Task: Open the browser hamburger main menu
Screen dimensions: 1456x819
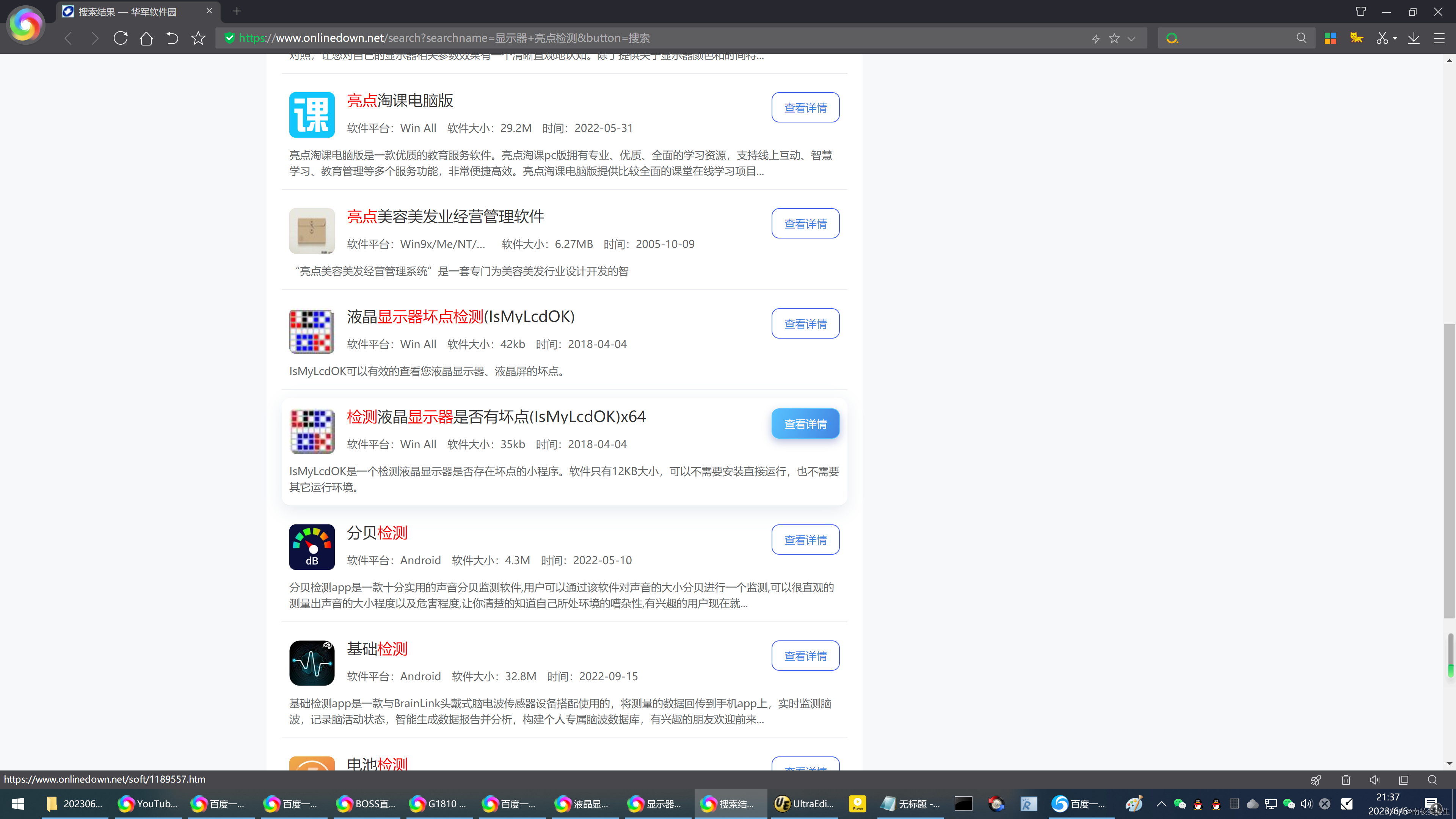Action: pos(1439,38)
